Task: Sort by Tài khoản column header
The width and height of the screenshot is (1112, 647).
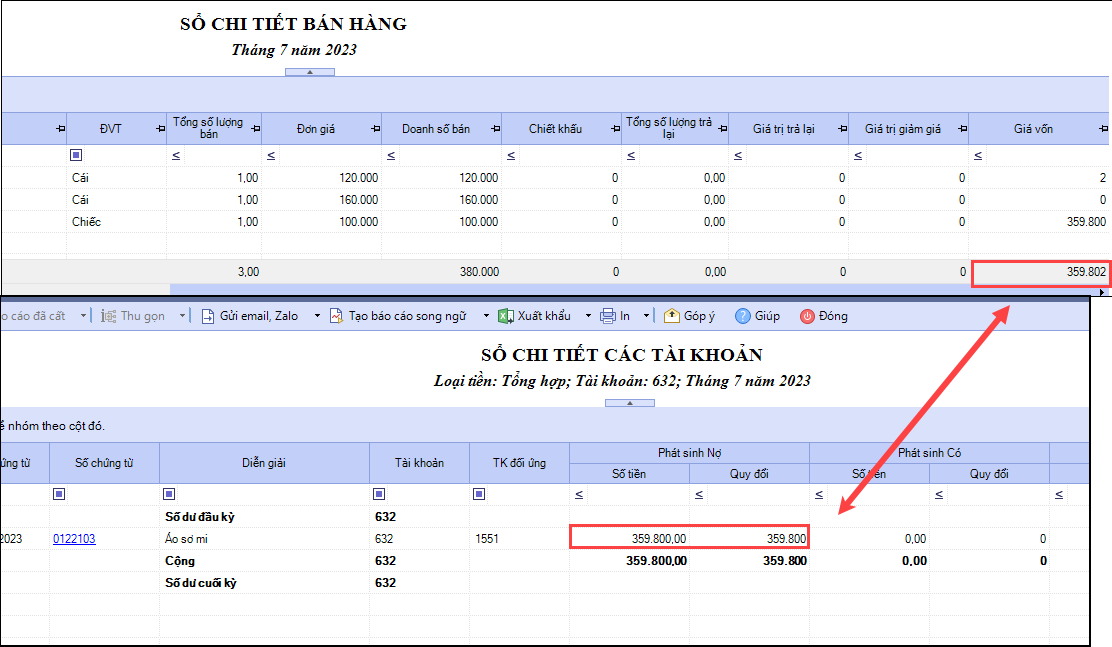Action: point(419,463)
